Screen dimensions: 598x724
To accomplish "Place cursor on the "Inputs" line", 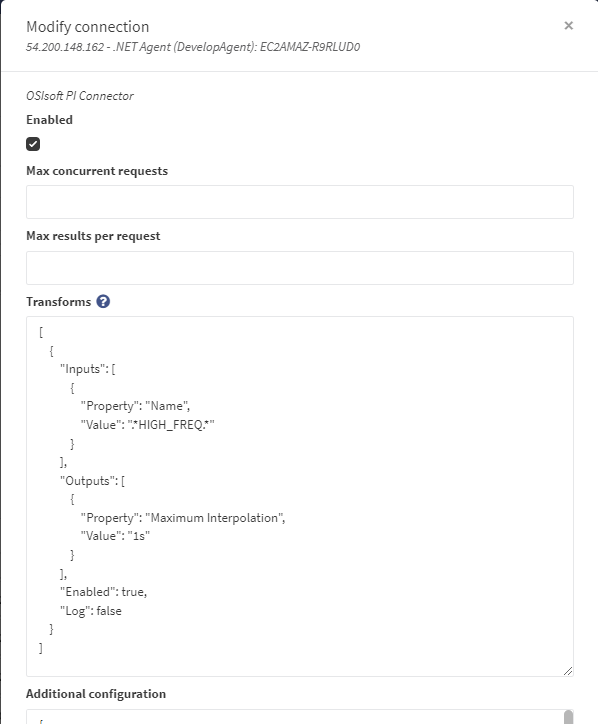I will 88,369.
